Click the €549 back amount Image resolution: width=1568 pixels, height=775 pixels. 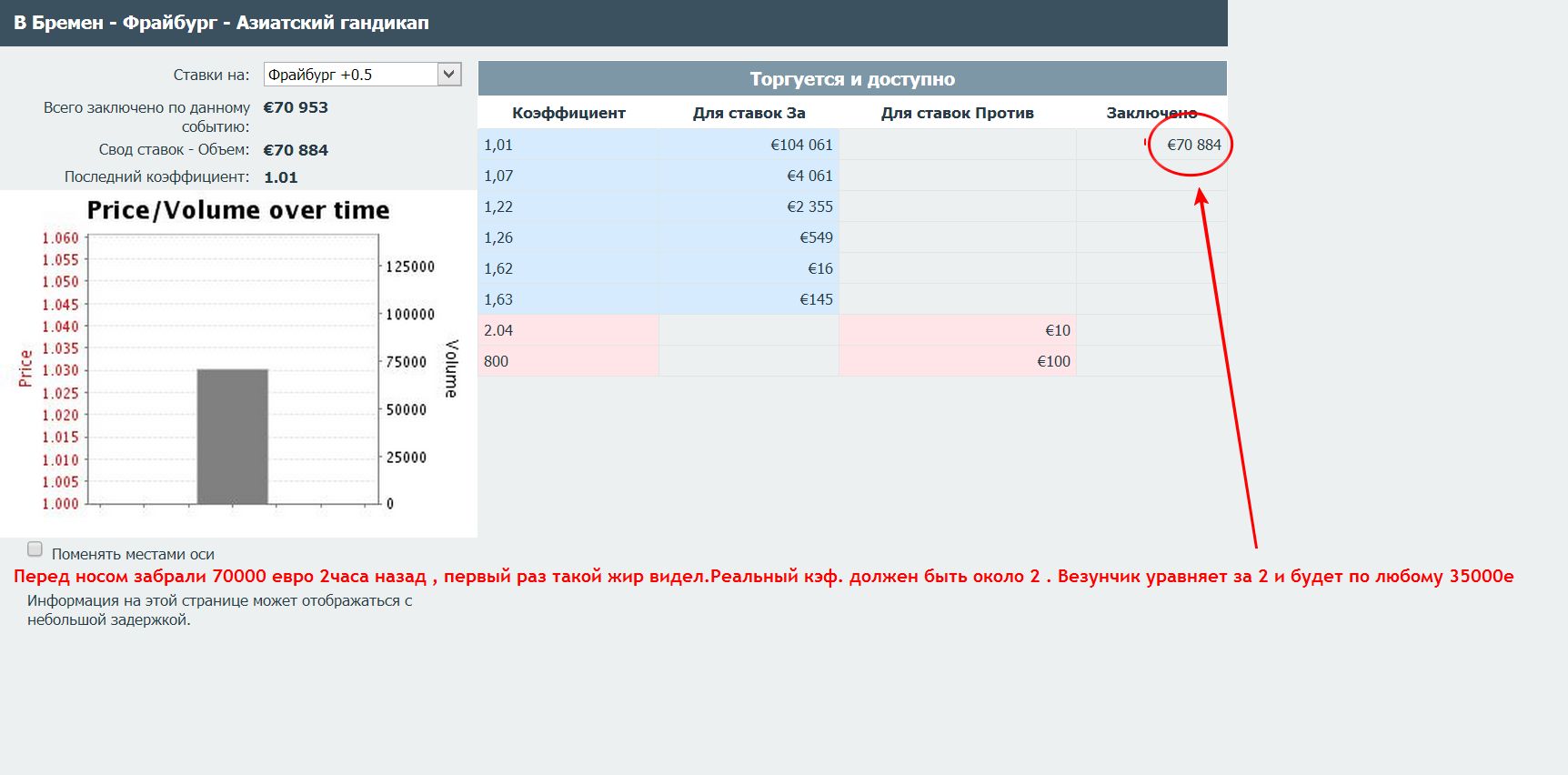(x=816, y=237)
